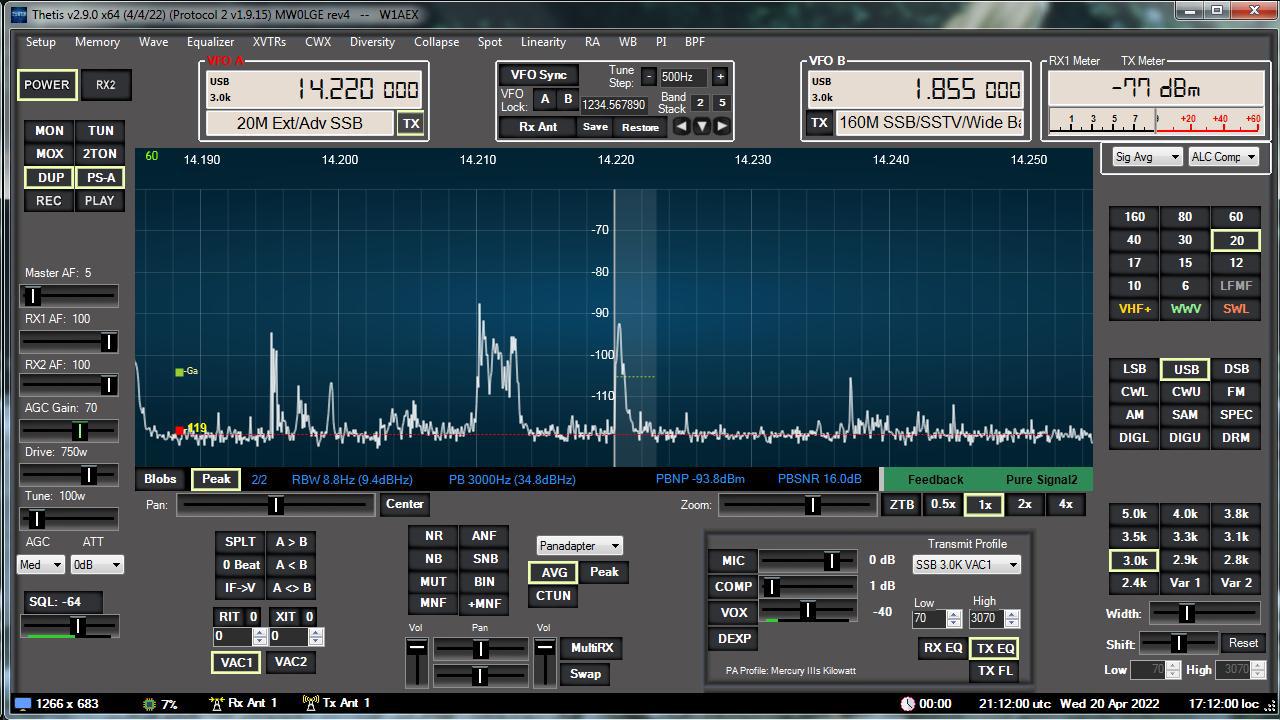Click the Center pan button
Image resolution: width=1280 pixels, height=720 pixels.
pos(404,504)
